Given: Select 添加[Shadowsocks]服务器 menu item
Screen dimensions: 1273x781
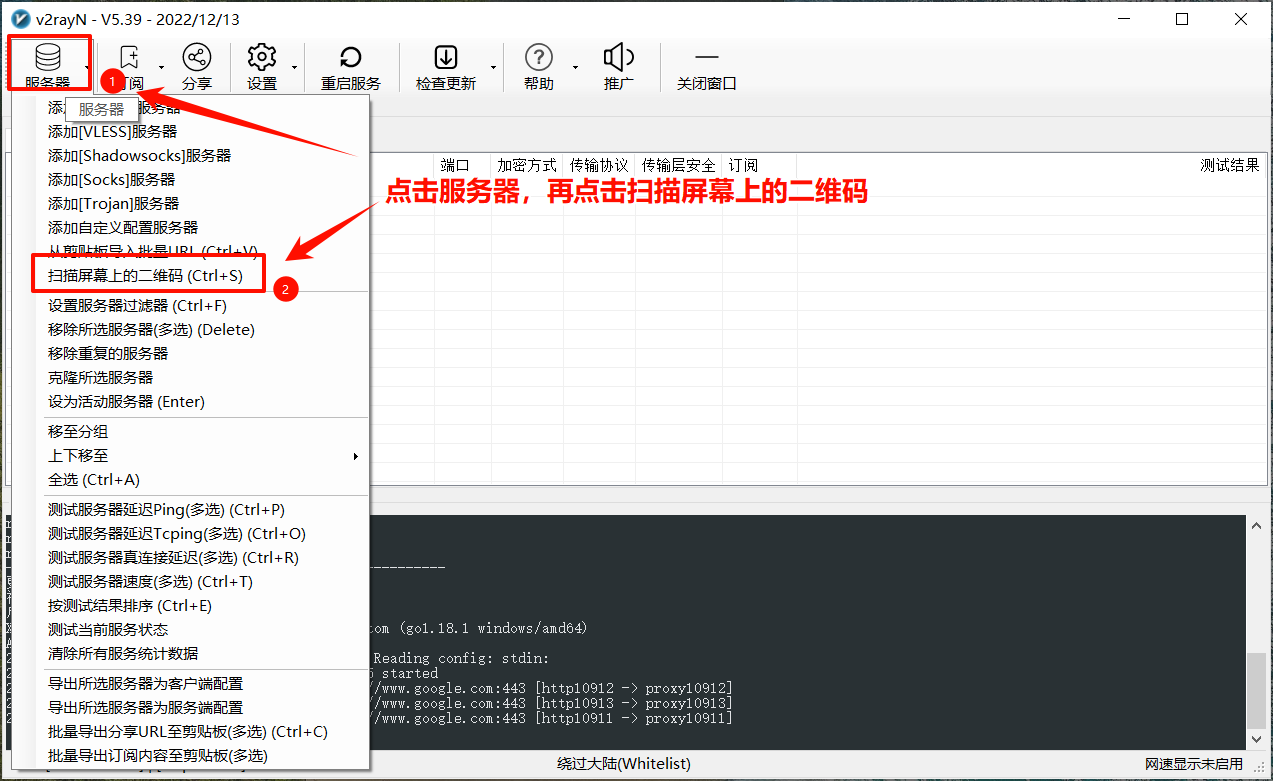Looking at the screenshot, I should tap(139, 155).
